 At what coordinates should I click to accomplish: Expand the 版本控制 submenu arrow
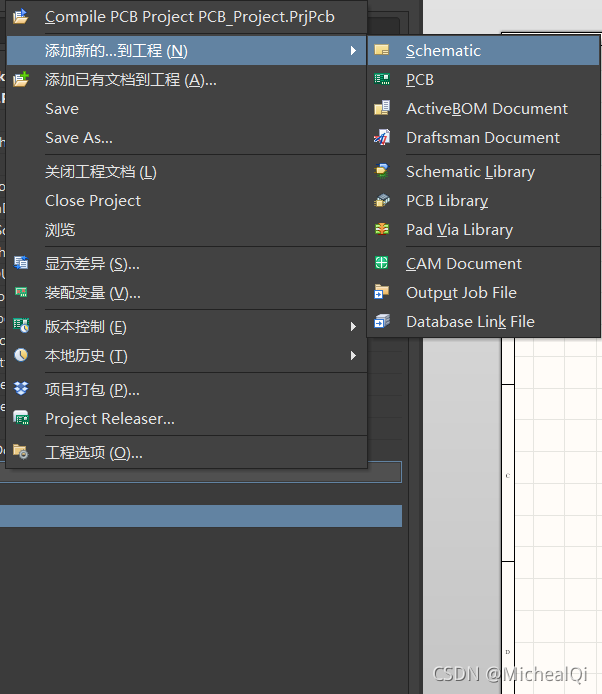coord(353,326)
